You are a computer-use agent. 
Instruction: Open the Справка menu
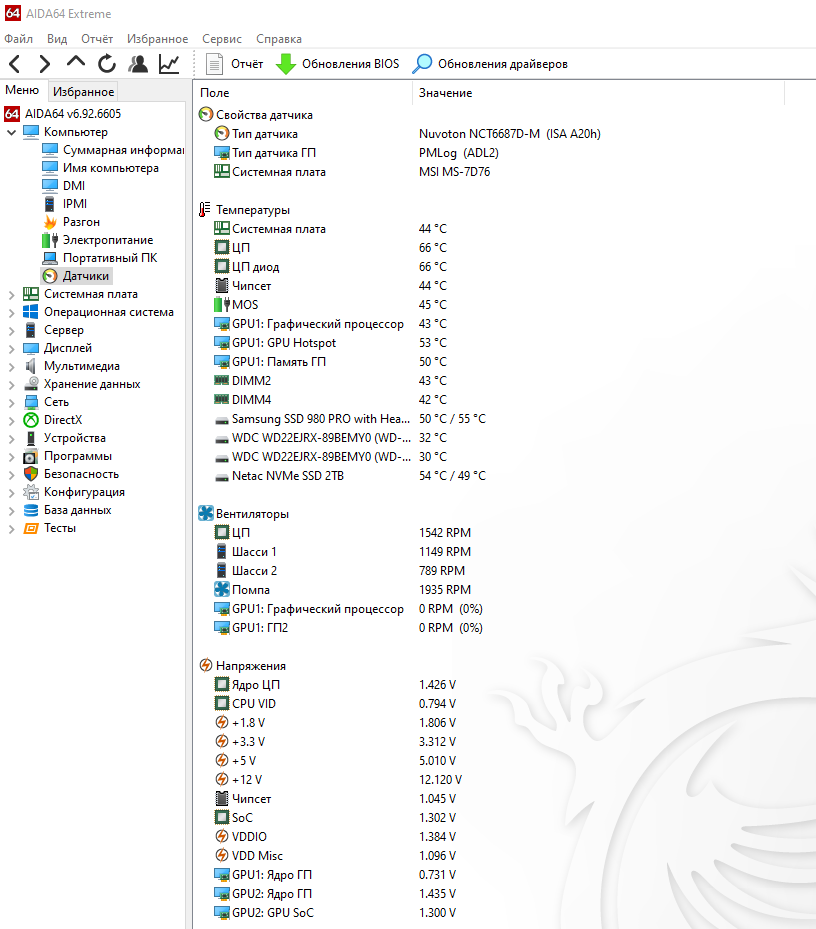tap(279, 39)
